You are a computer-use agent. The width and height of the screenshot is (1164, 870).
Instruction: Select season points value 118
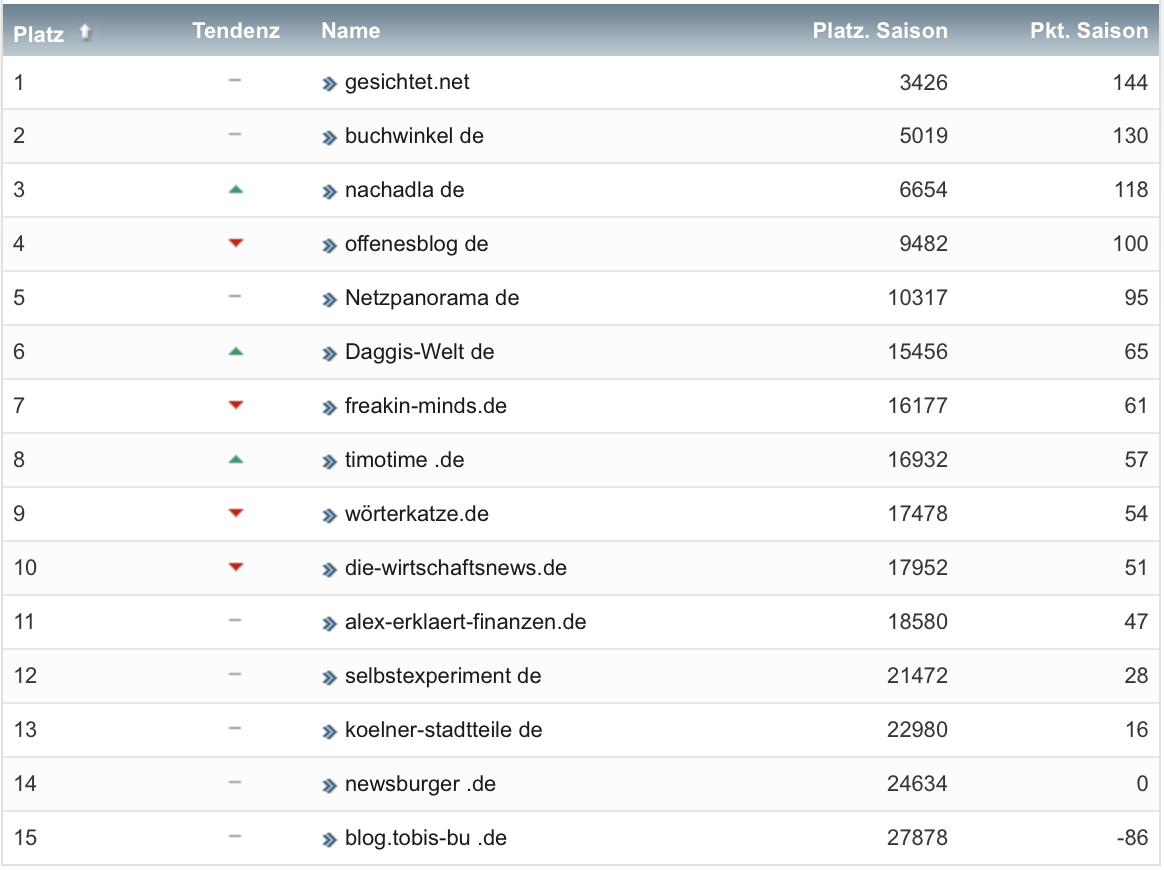[1131, 190]
